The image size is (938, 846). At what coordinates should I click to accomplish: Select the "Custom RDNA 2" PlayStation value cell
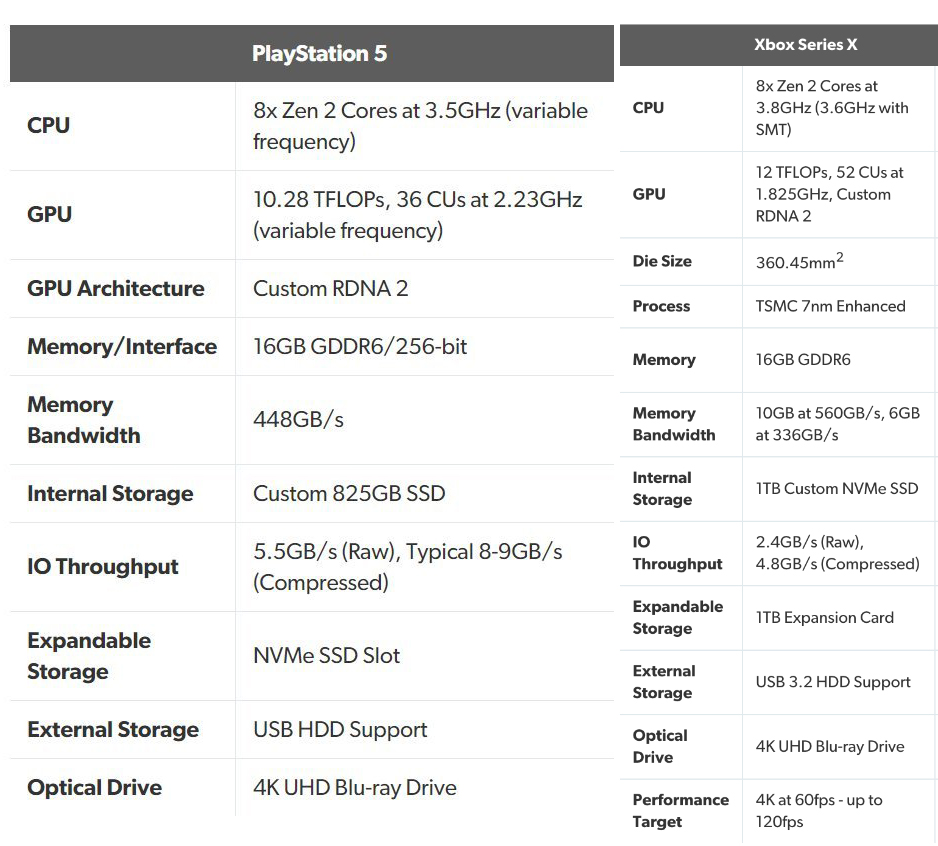[x=331, y=289]
